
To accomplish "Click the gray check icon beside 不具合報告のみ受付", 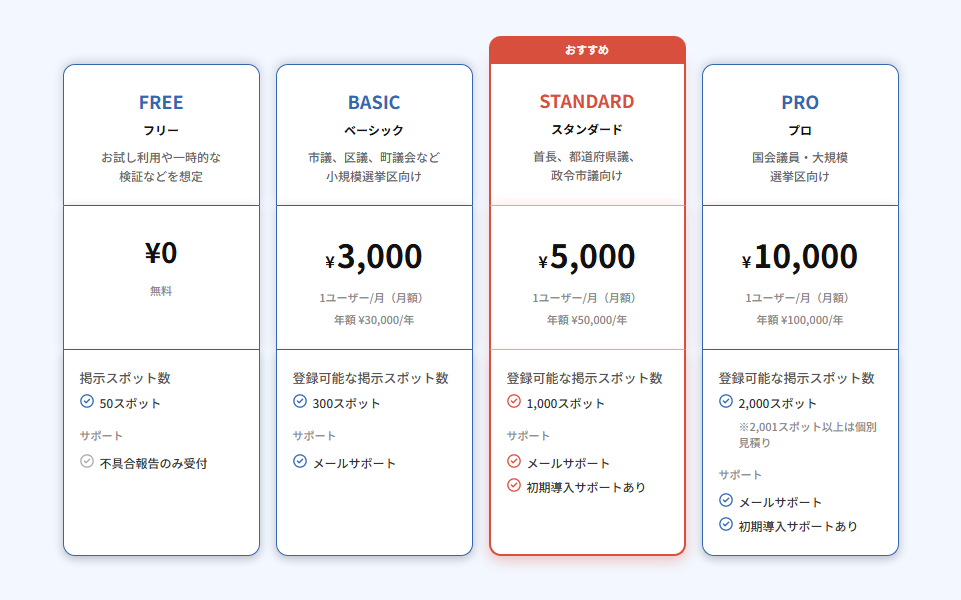I will pos(87,462).
